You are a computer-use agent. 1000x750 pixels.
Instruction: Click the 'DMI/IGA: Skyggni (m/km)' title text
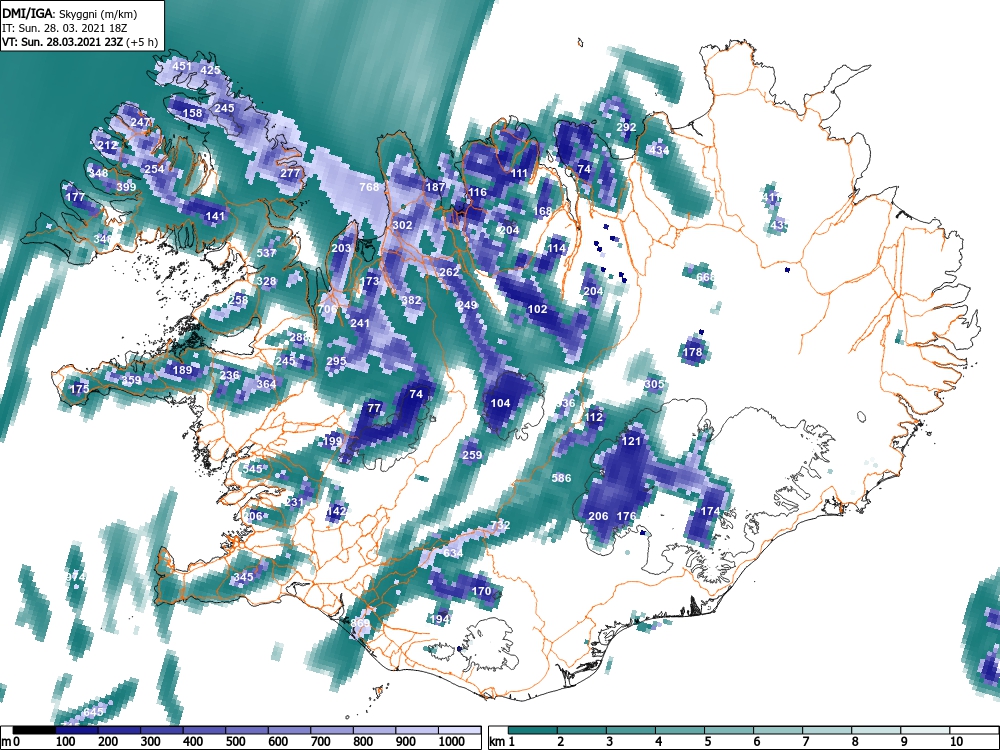tap(69, 13)
